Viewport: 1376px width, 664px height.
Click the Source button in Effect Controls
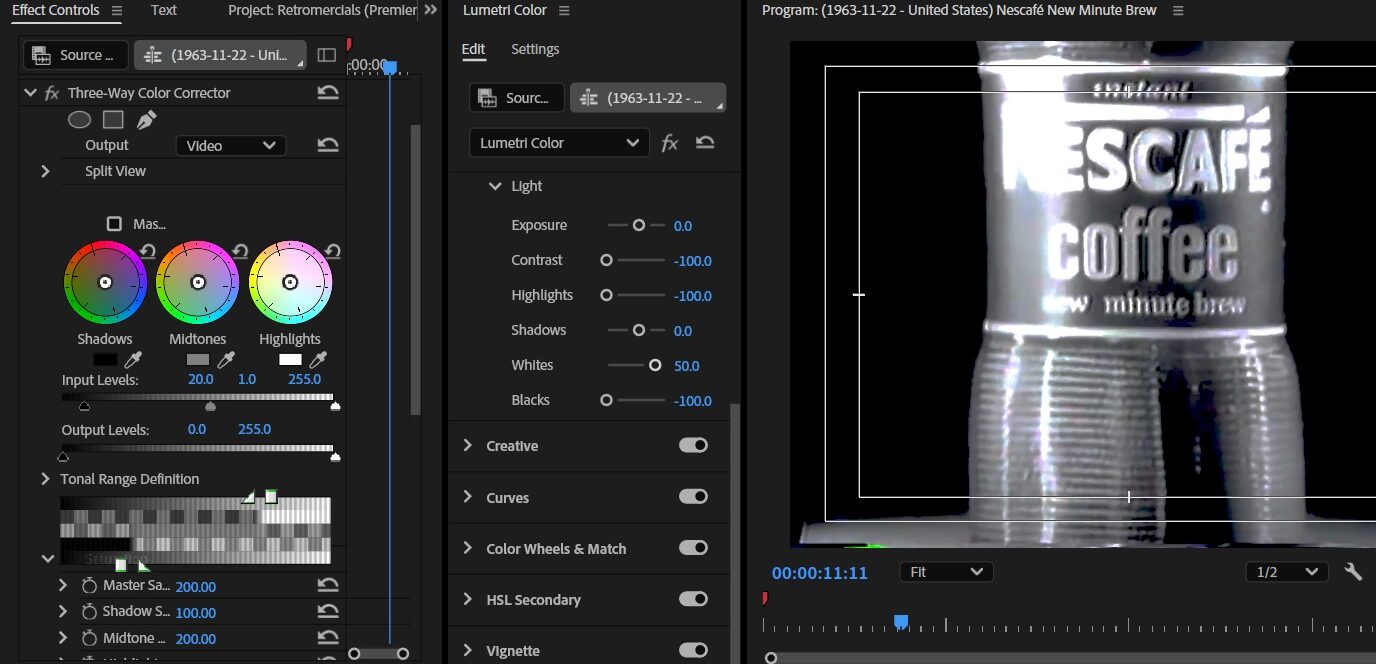pyautogui.click(x=76, y=55)
